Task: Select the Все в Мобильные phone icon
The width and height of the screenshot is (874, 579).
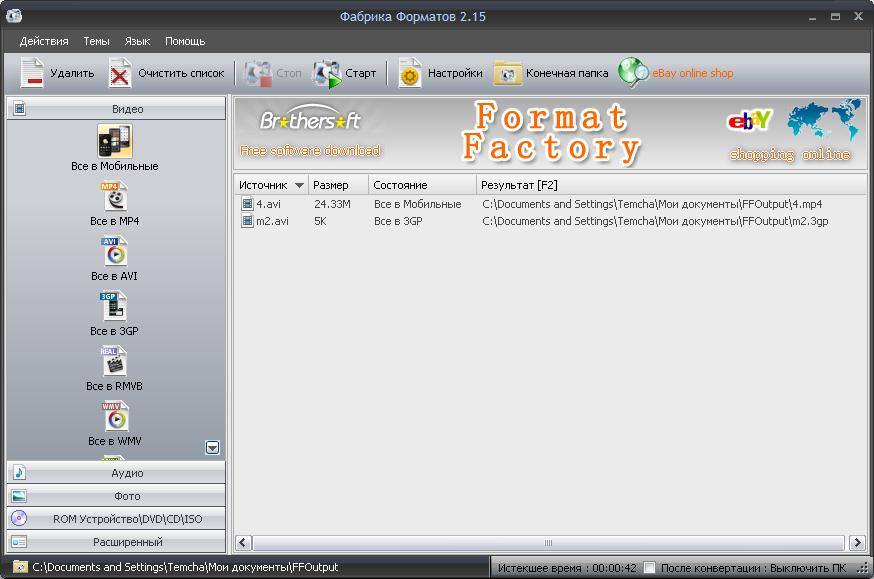Action: click(115, 141)
